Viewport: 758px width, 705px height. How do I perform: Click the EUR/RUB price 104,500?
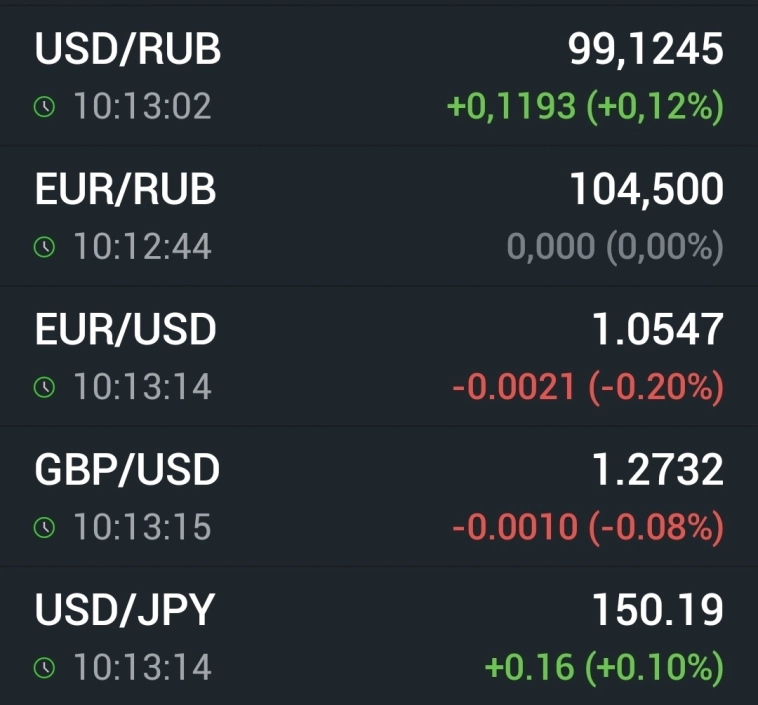point(646,190)
